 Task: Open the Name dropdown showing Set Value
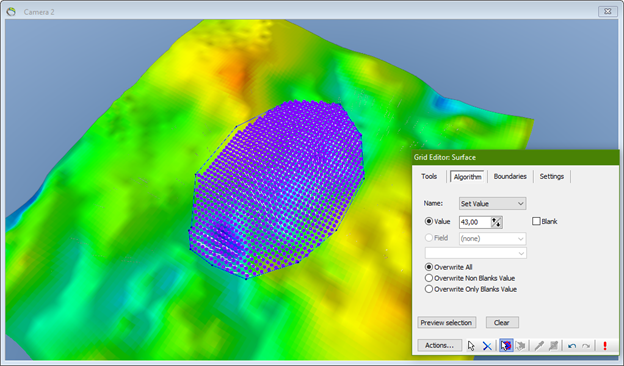[x=492, y=203]
